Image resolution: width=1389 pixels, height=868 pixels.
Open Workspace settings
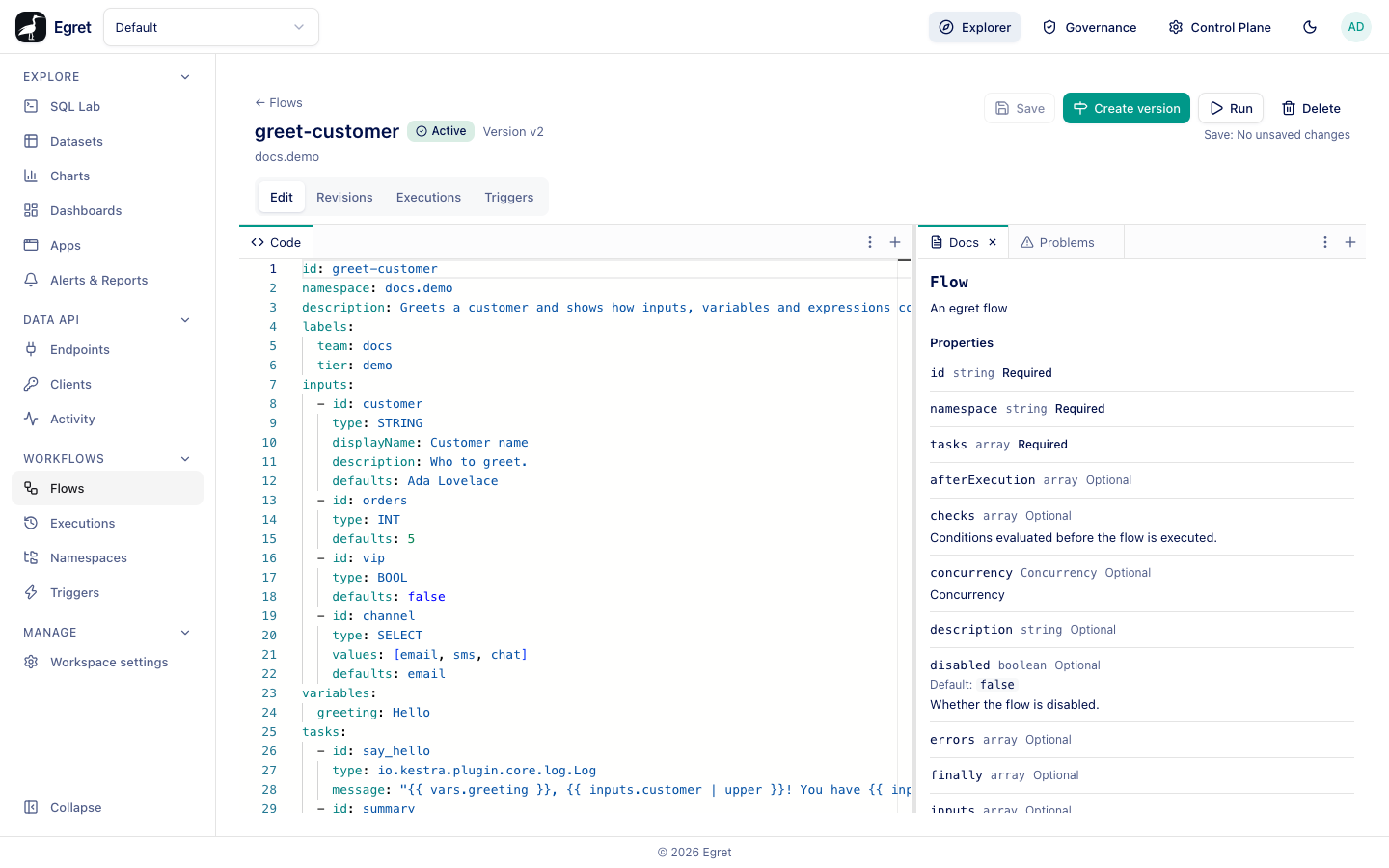(x=107, y=662)
